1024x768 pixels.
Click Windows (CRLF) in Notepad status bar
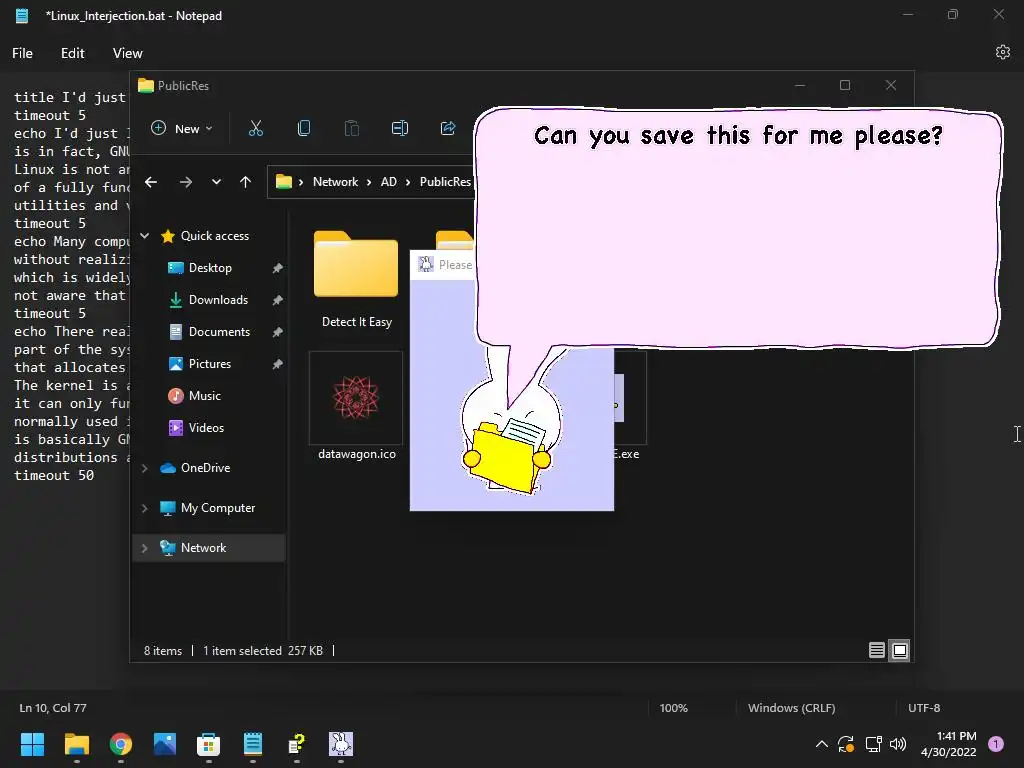click(792, 708)
